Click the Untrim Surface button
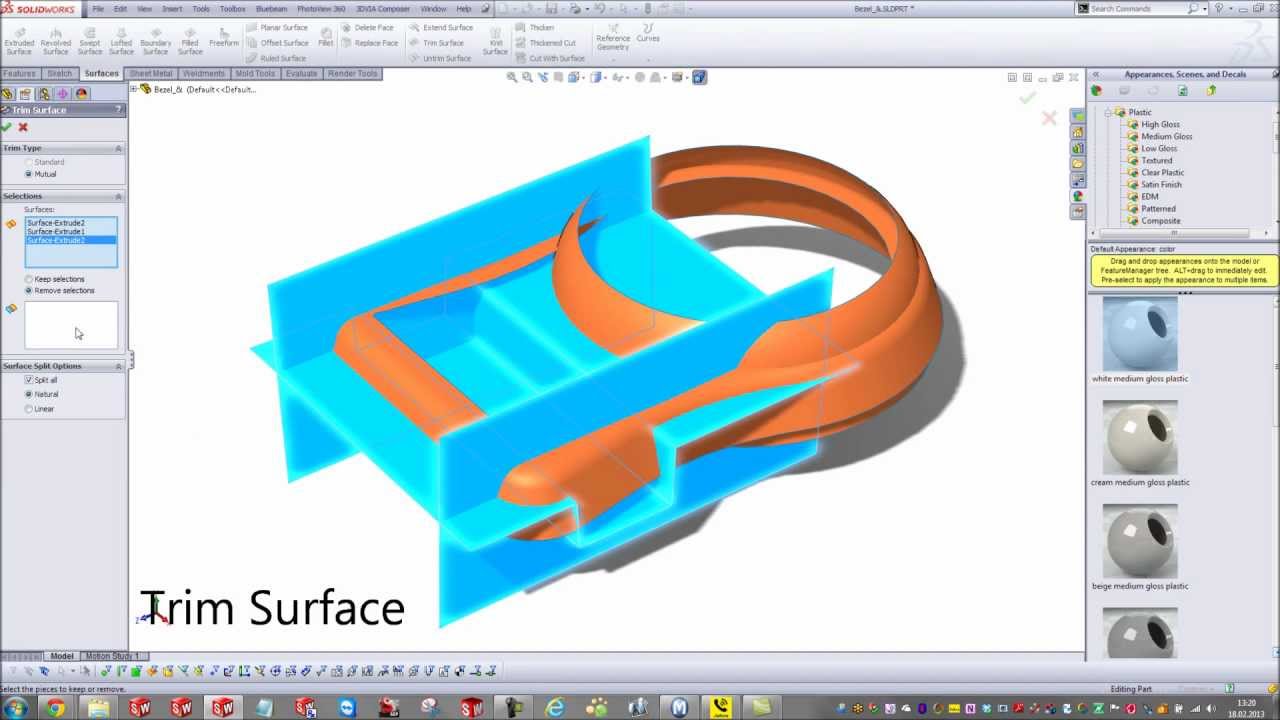This screenshot has width=1280, height=720. [439, 58]
